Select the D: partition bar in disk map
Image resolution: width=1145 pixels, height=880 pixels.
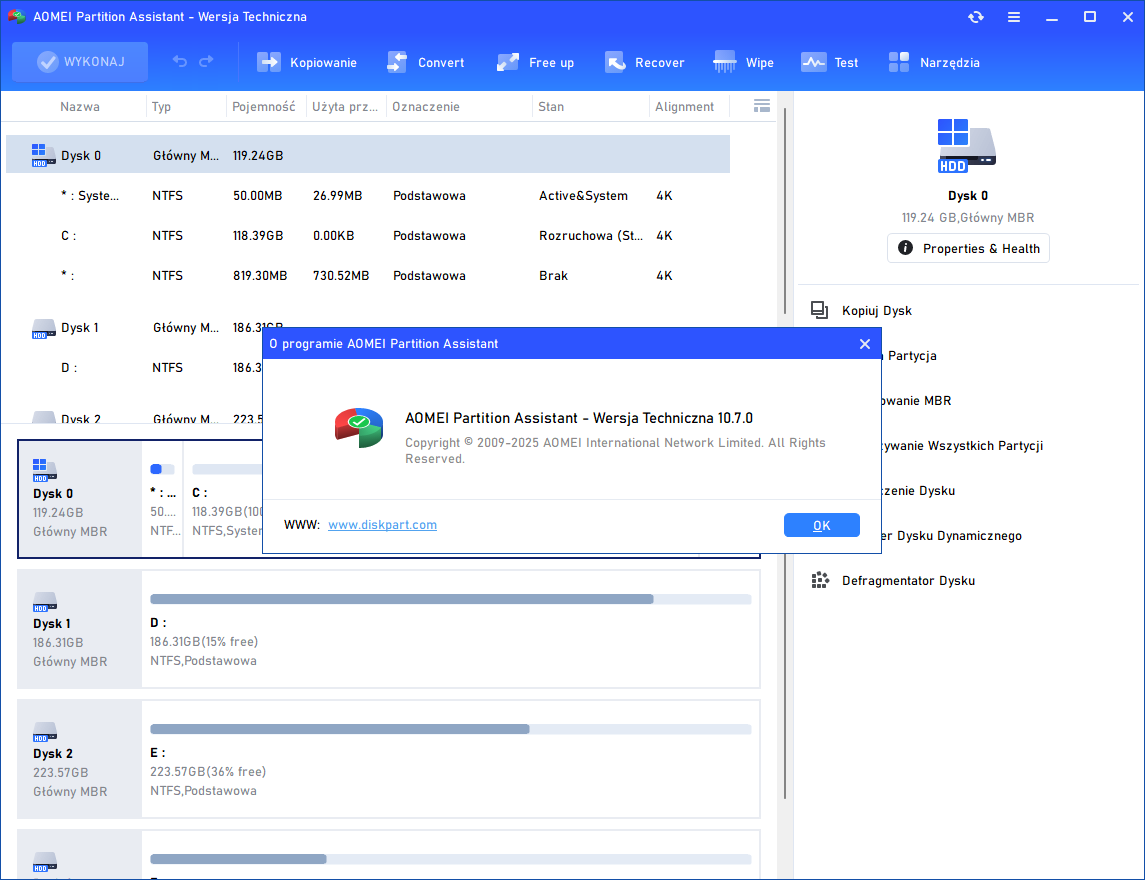[x=451, y=600]
